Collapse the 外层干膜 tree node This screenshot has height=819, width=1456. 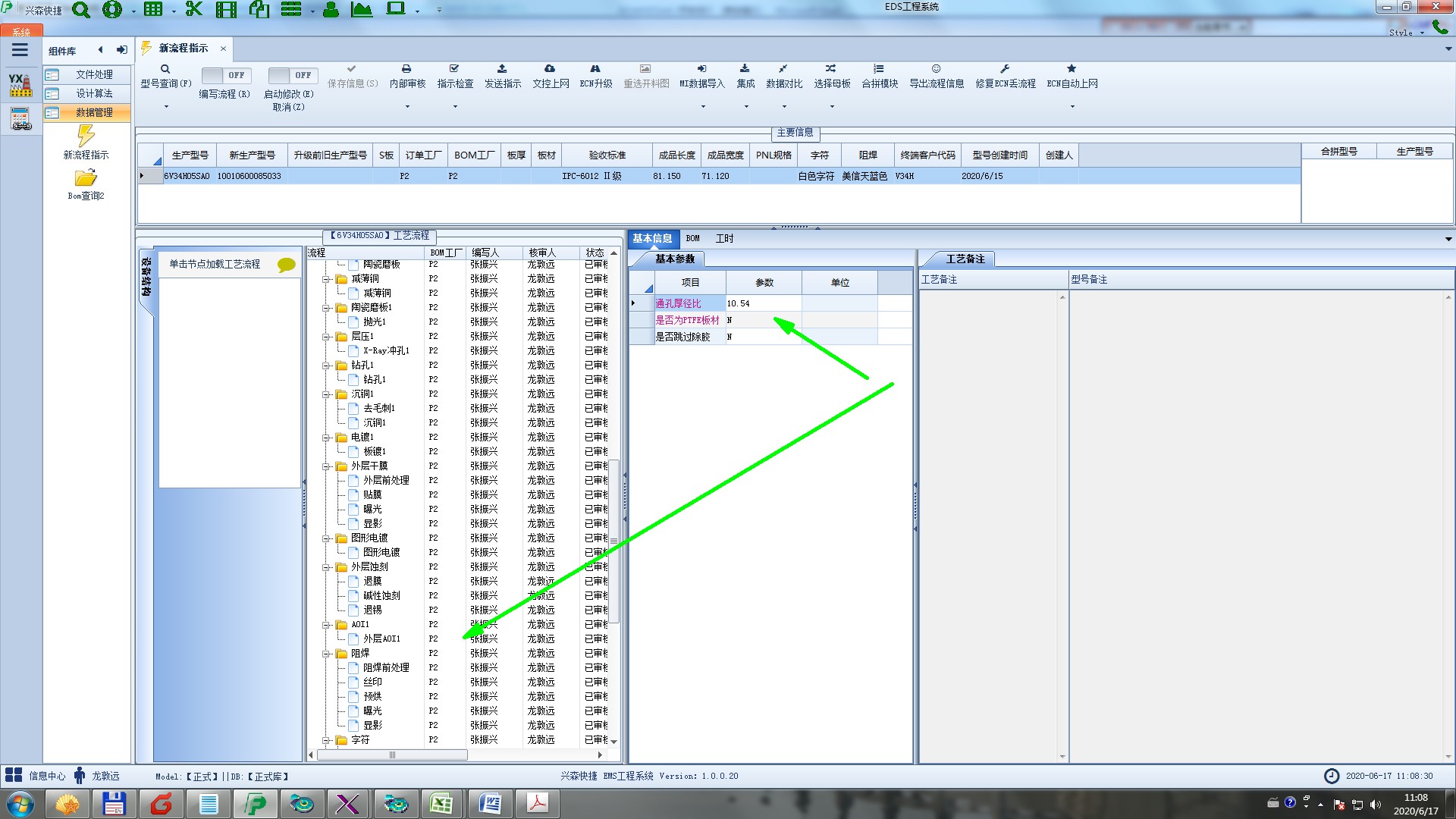click(x=326, y=466)
